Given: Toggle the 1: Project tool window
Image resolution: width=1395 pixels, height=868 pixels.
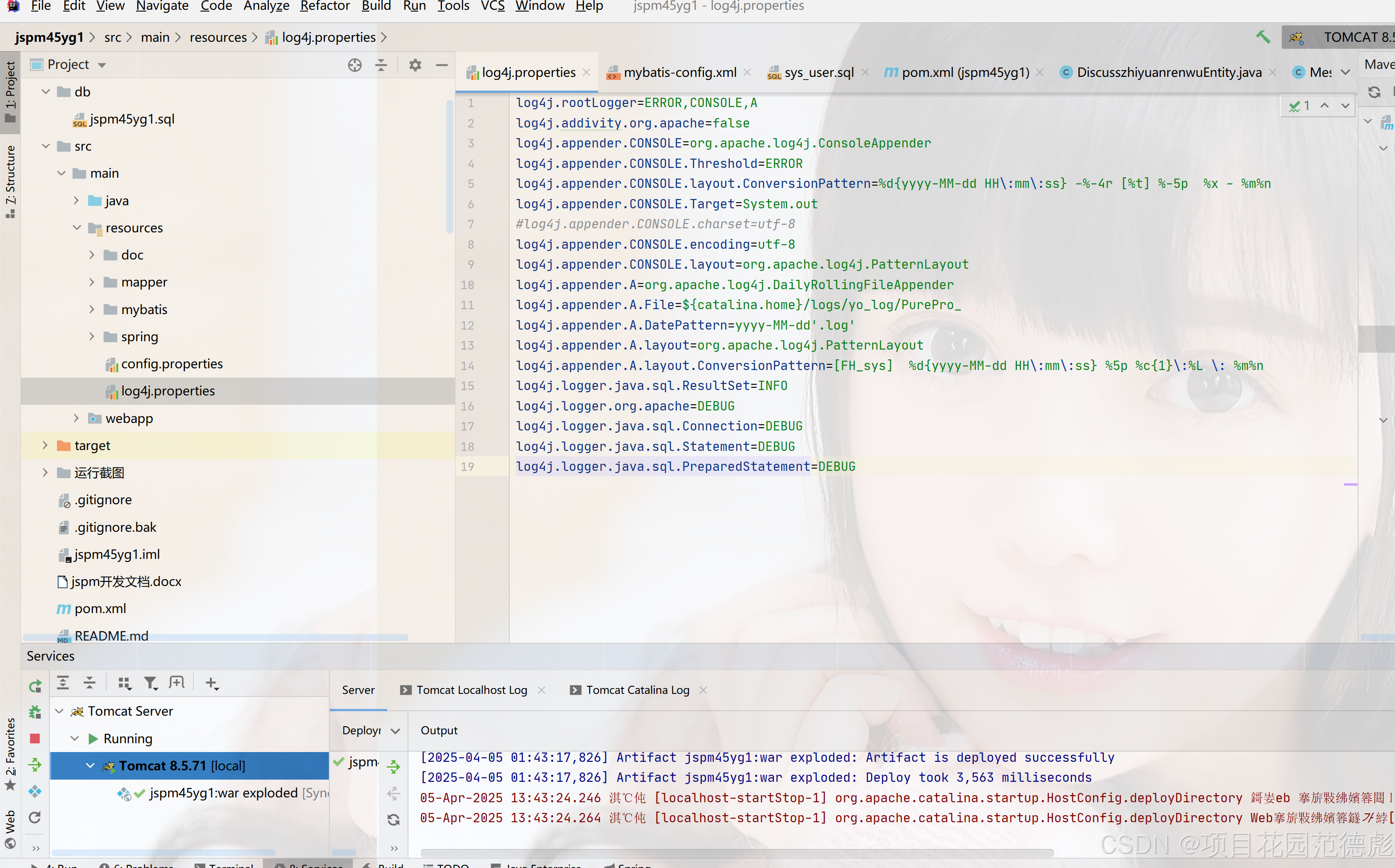Looking at the screenshot, I should tap(10, 92).
